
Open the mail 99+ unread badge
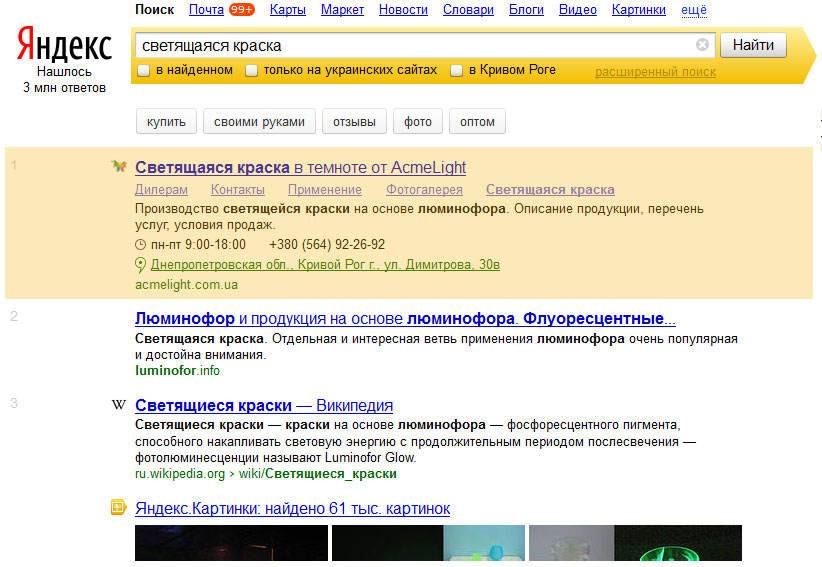point(242,9)
